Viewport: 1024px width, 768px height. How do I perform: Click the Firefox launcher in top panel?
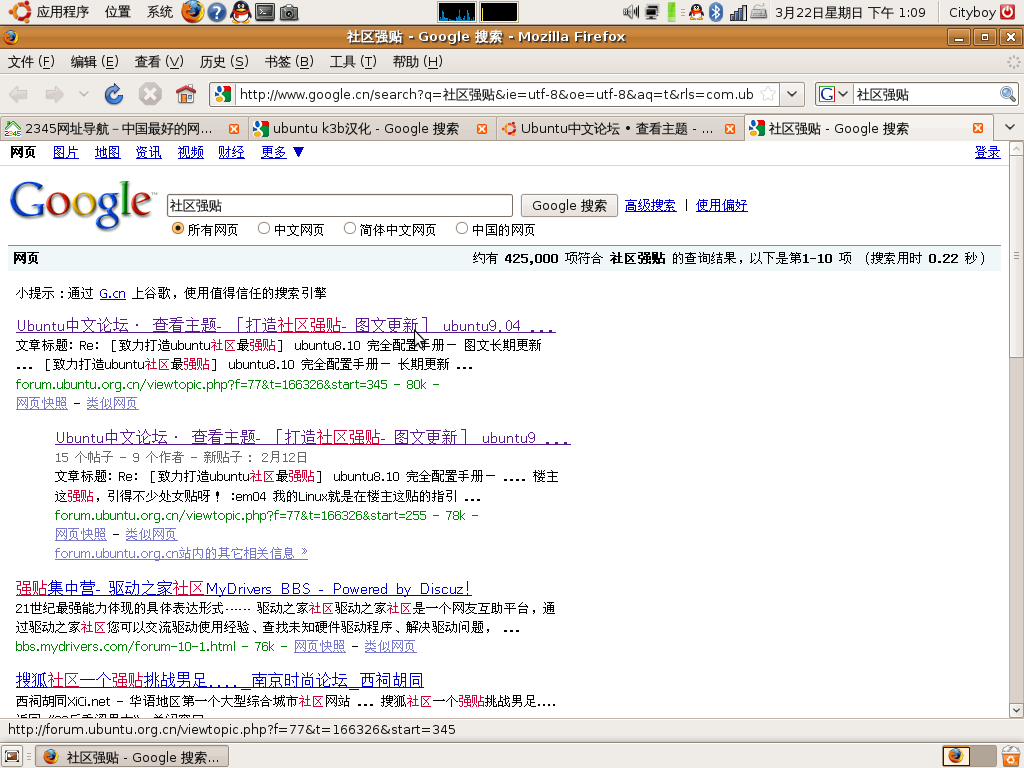pyautogui.click(x=193, y=12)
